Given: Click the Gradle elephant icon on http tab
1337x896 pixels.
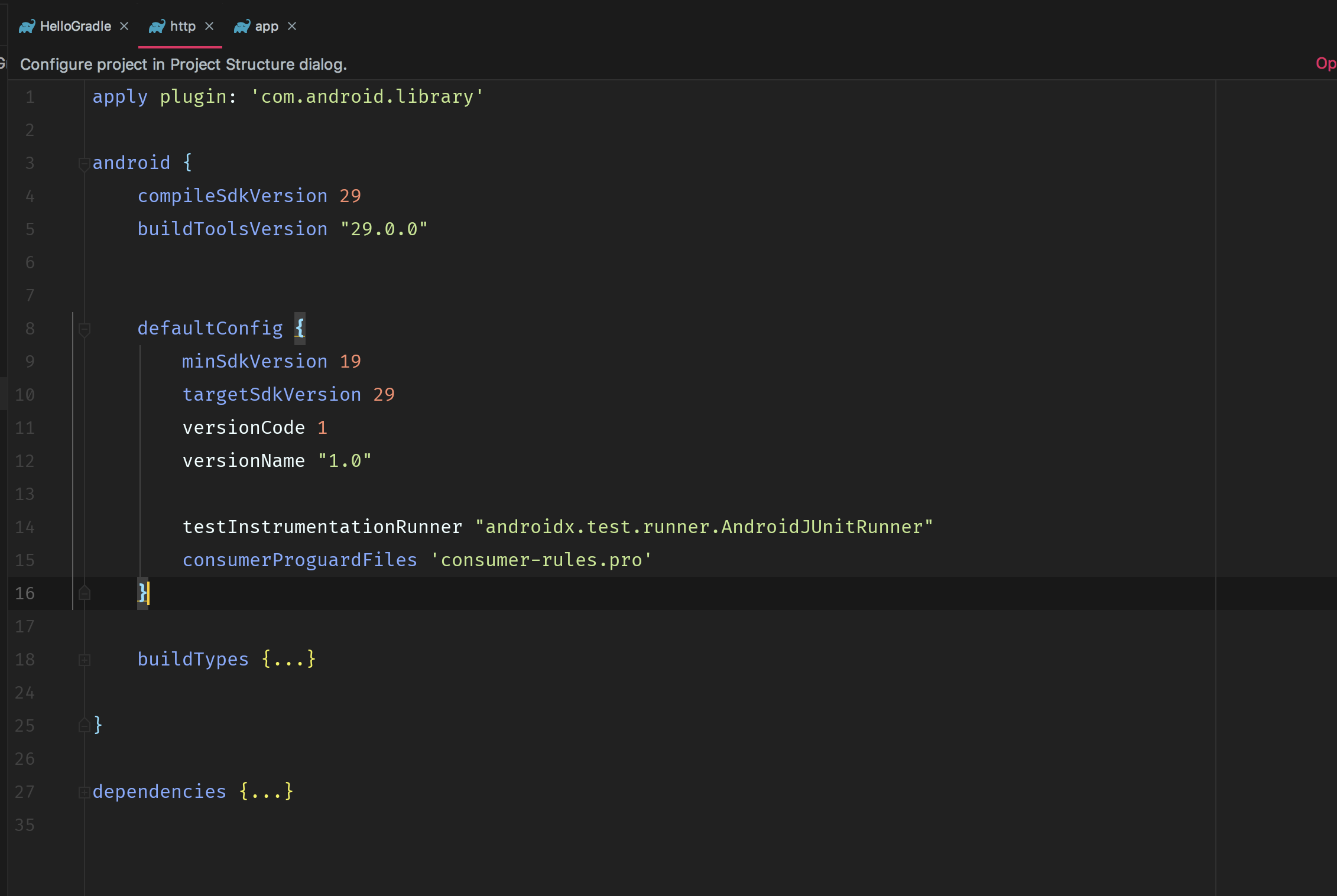Looking at the screenshot, I should [157, 27].
